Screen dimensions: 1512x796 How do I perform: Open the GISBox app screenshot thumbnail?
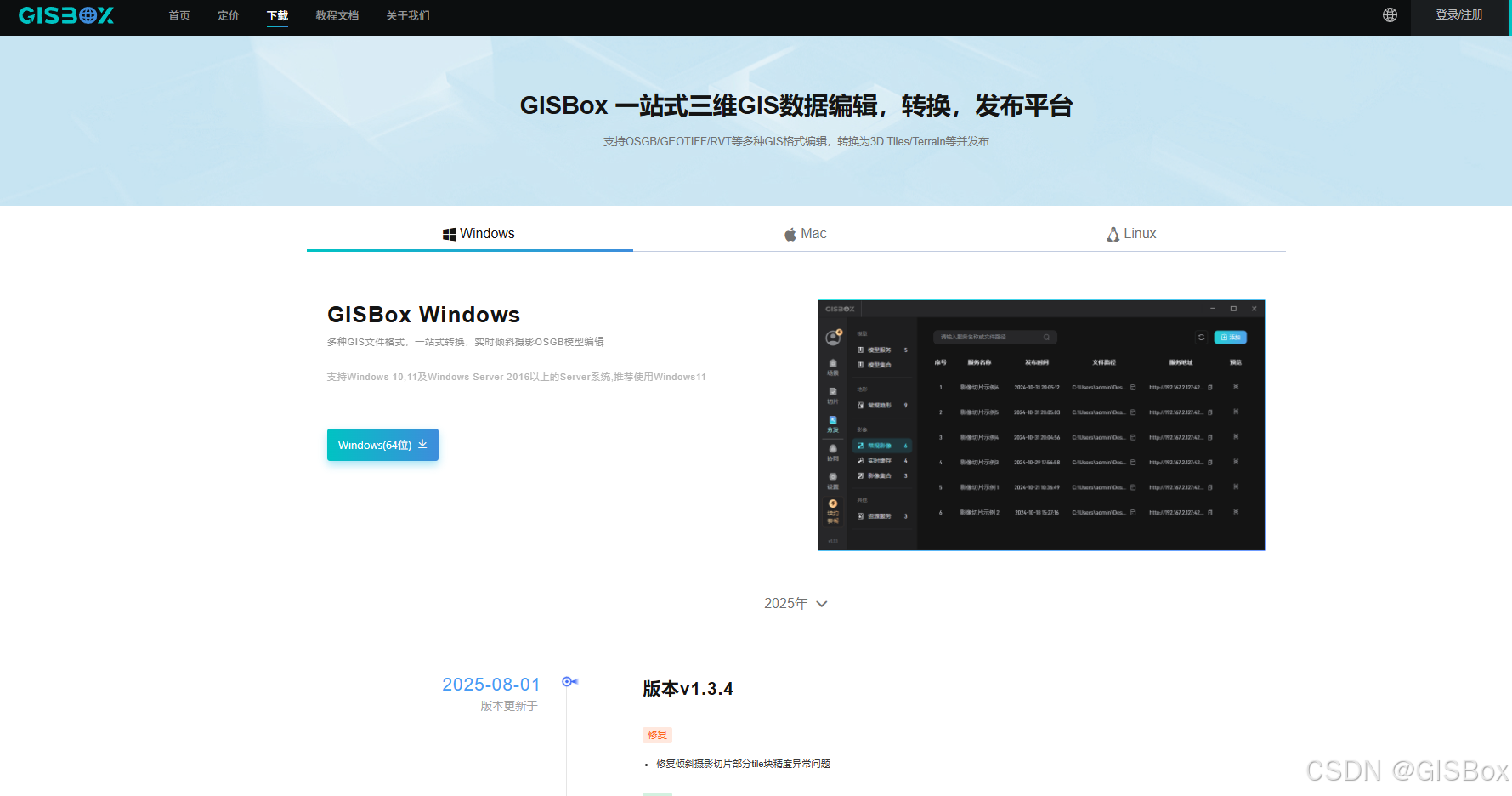pyautogui.click(x=1041, y=425)
